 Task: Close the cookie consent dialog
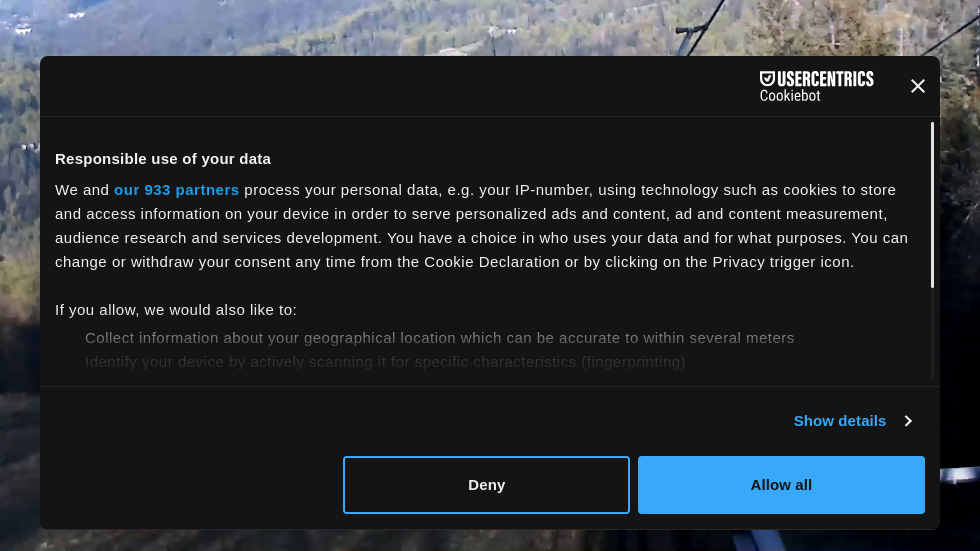[x=918, y=86]
